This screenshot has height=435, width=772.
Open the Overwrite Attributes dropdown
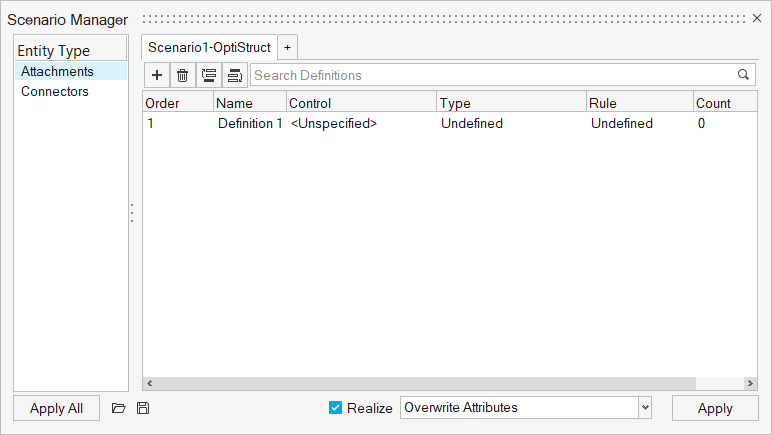(x=645, y=407)
